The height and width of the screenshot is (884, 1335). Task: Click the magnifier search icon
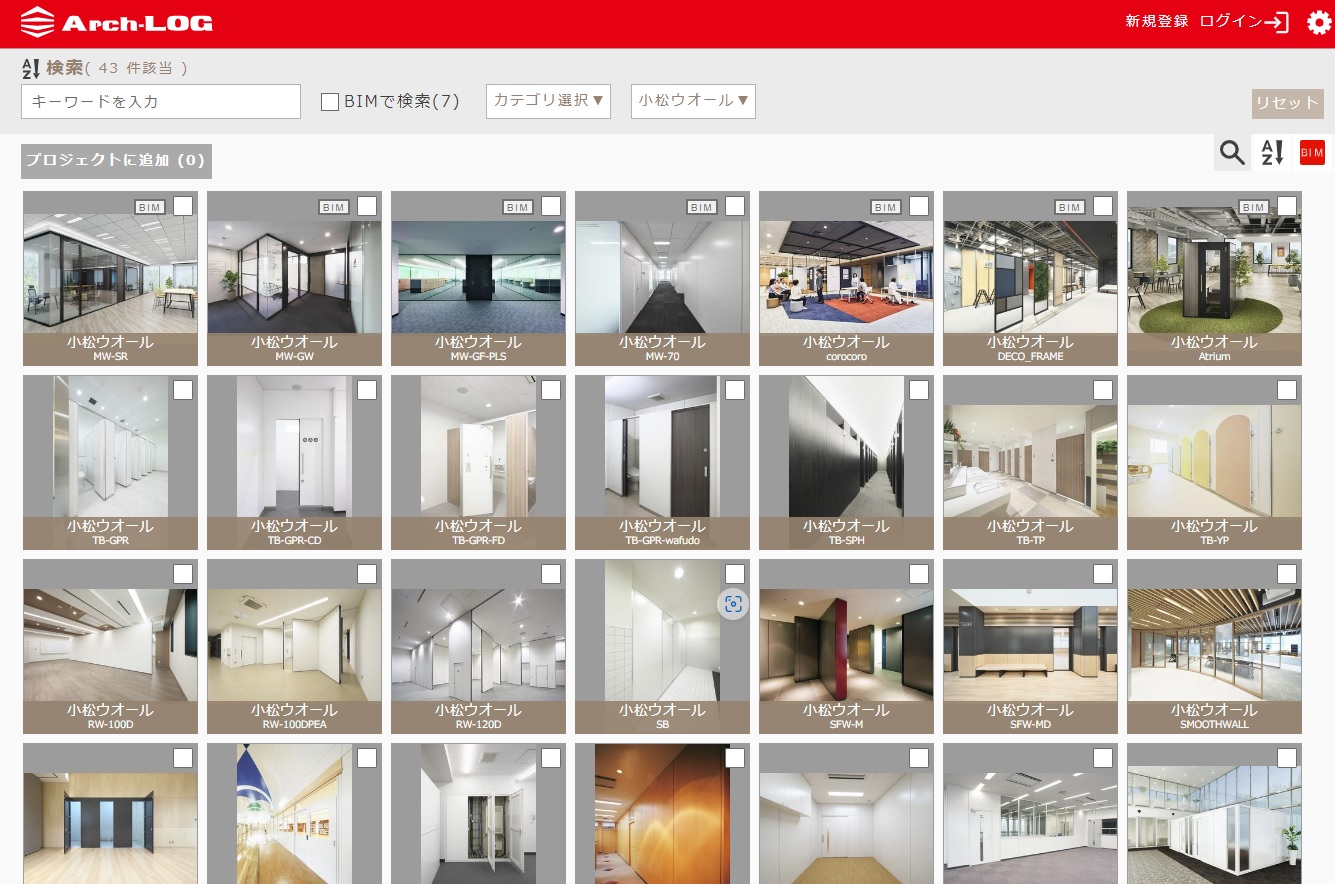tap(1232, 153)
